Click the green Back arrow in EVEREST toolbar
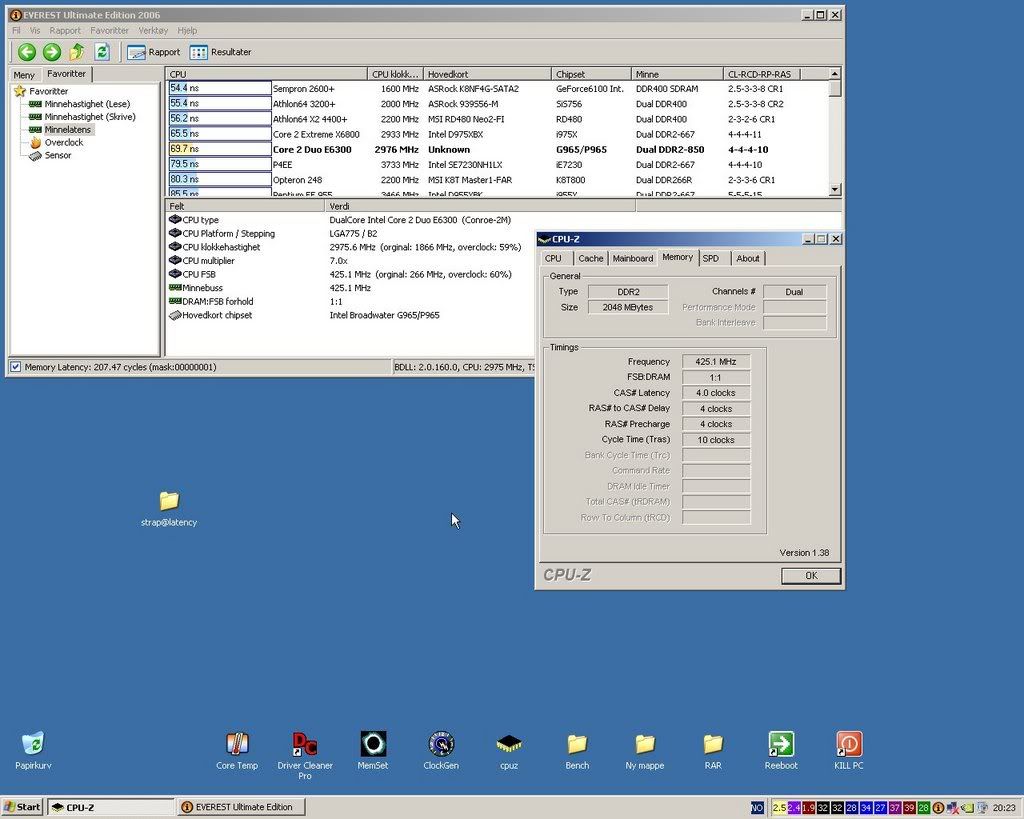 (27, 52)
